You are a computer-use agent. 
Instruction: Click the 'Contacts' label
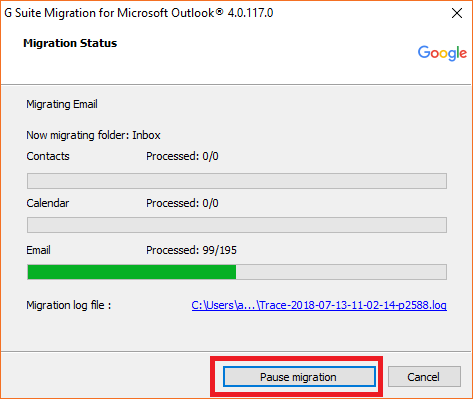pos(48,156)
